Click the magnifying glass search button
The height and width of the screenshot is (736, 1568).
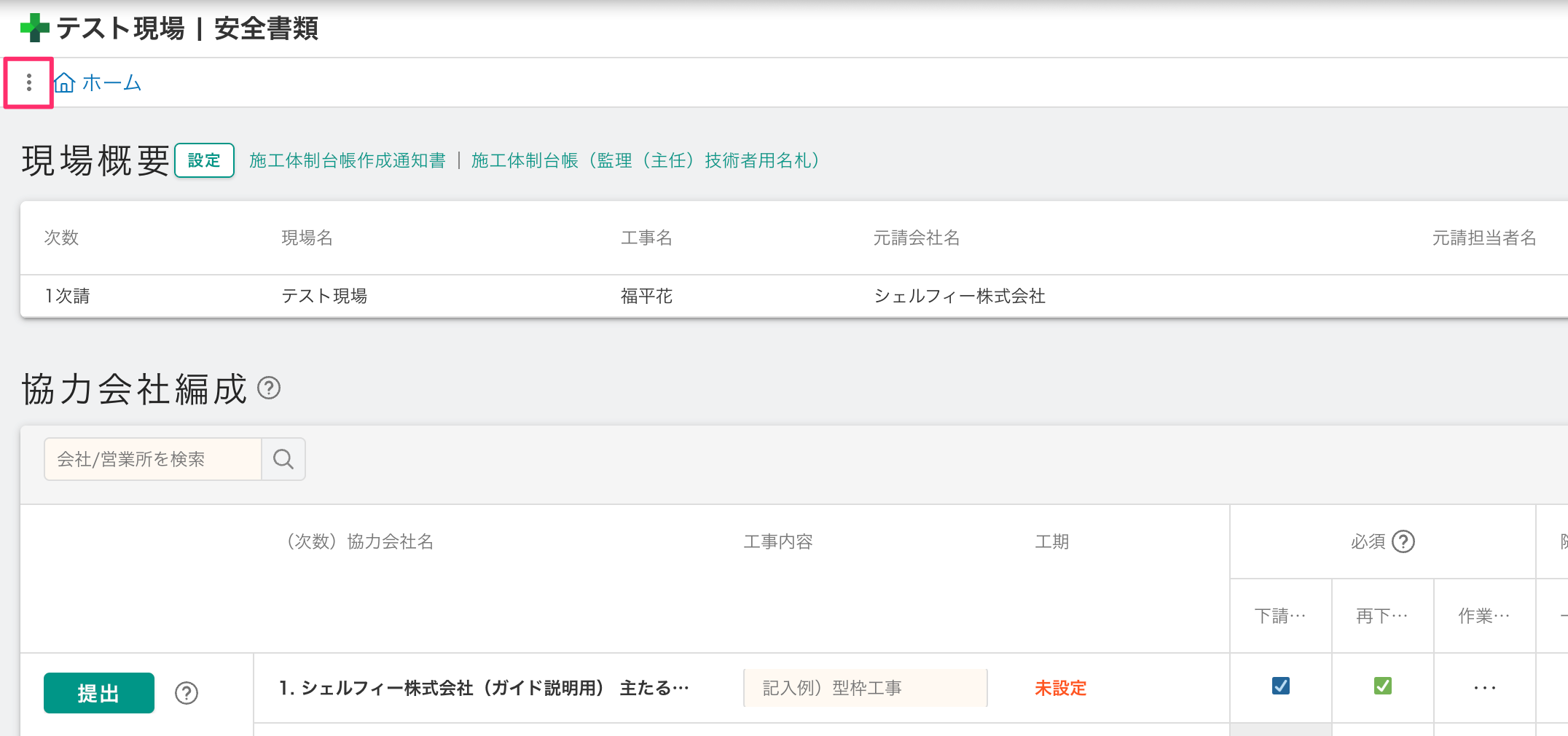283,459
